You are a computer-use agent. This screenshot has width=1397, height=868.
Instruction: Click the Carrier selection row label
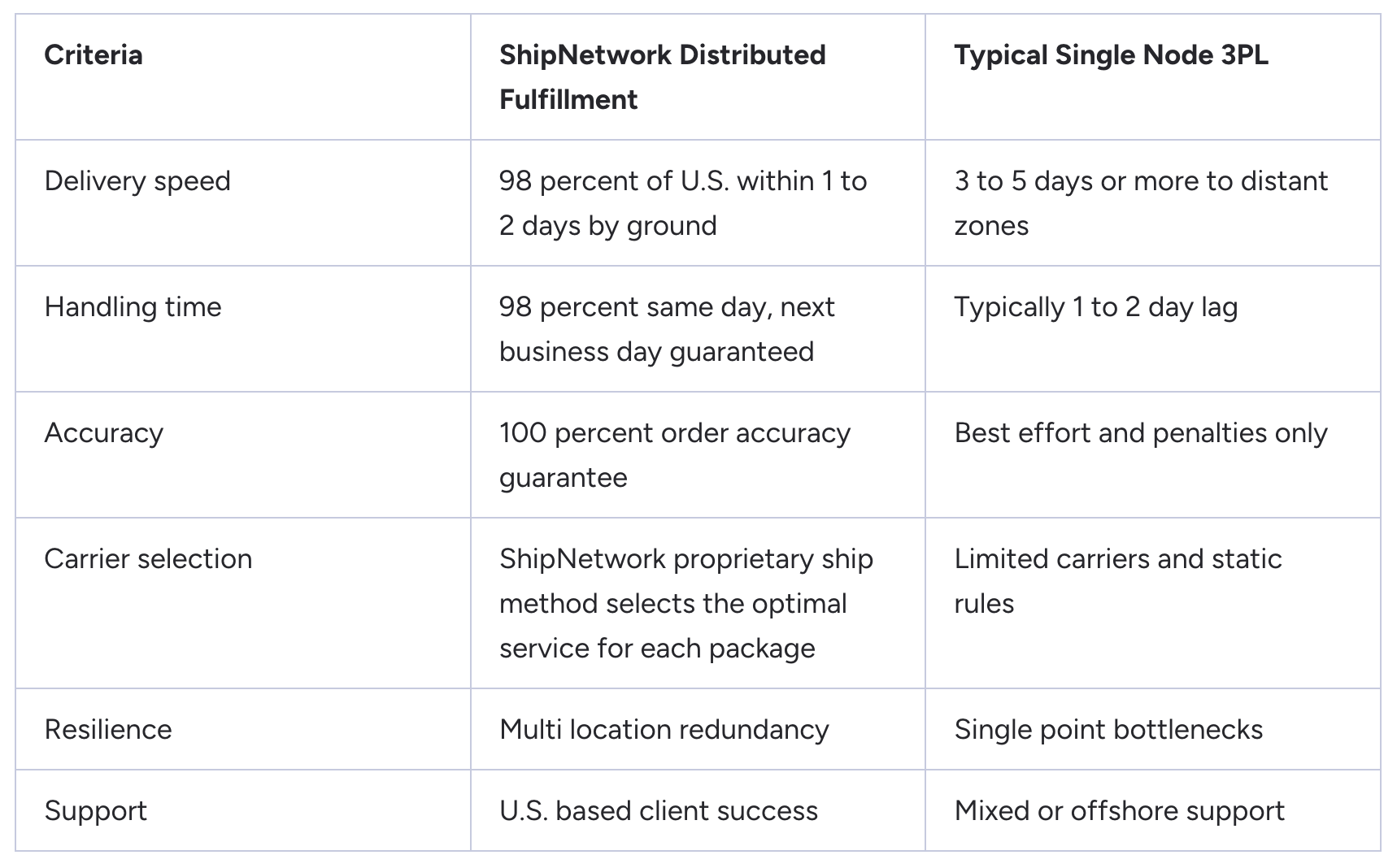148,559
